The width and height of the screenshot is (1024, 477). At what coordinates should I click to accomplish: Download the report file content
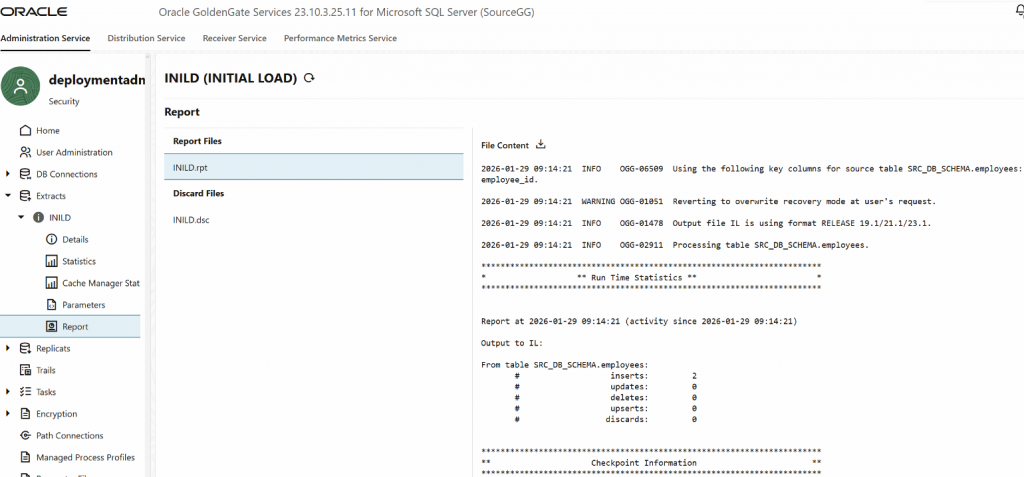click(540, 144)
